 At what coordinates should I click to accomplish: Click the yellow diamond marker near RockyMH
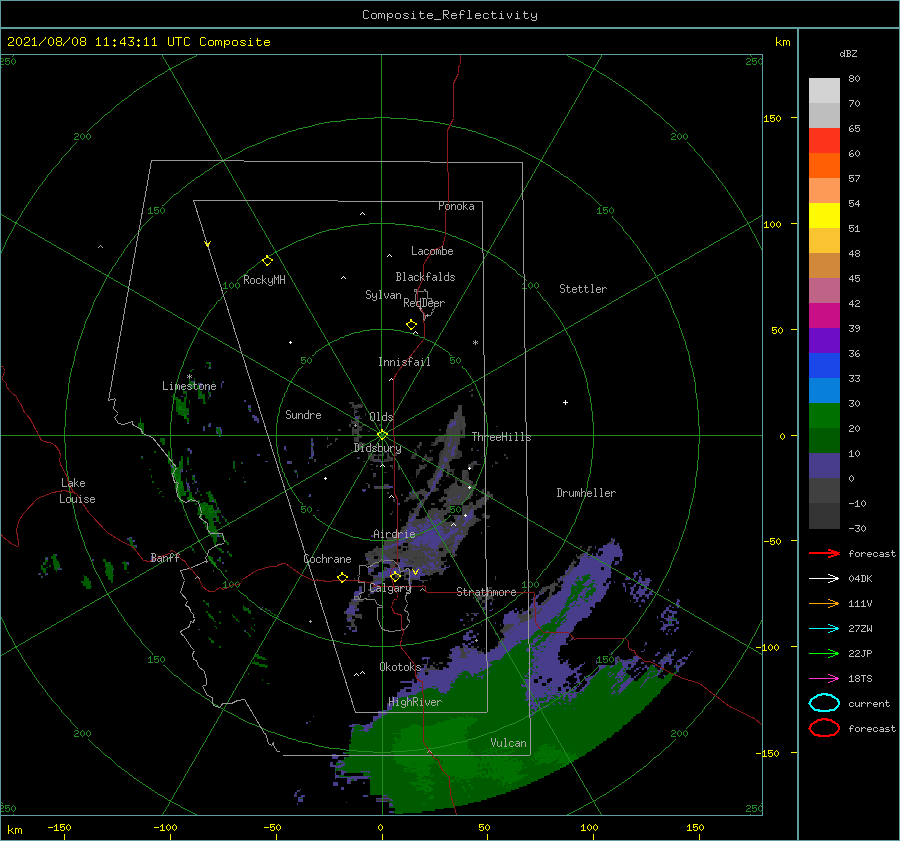(x=267, y=261)
